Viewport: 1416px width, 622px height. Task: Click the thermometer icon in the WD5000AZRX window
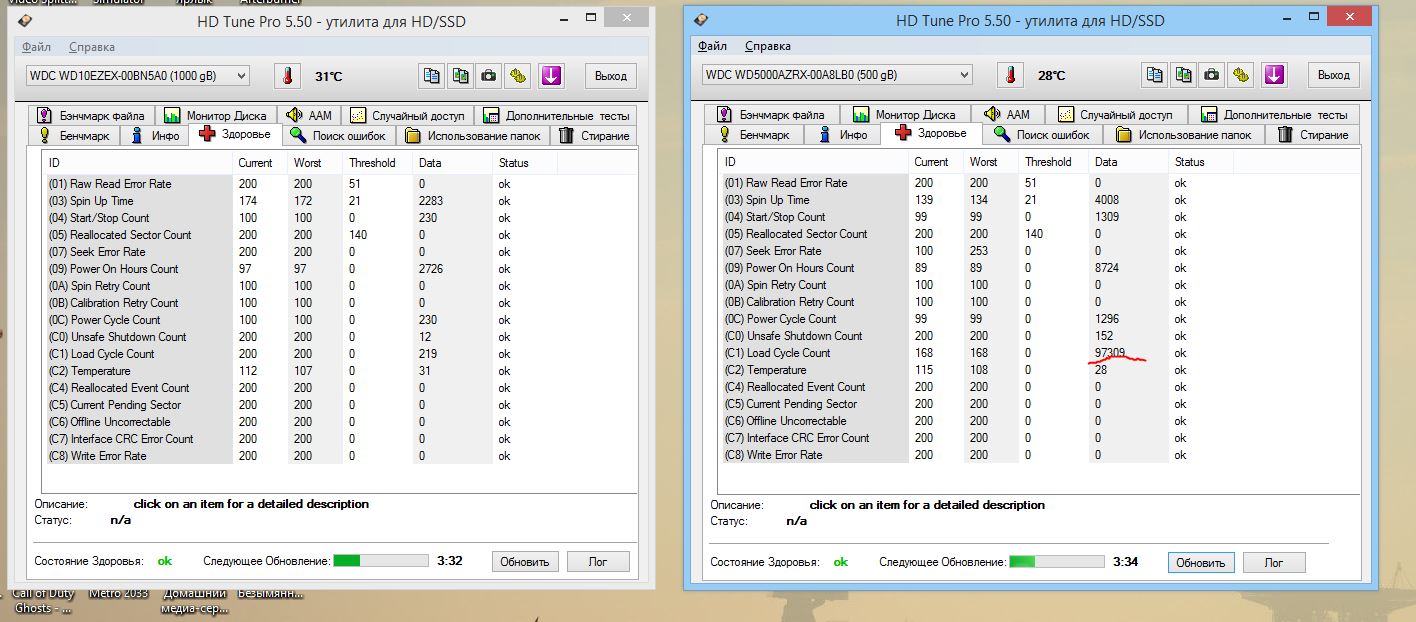click(x=1011, y=75)
